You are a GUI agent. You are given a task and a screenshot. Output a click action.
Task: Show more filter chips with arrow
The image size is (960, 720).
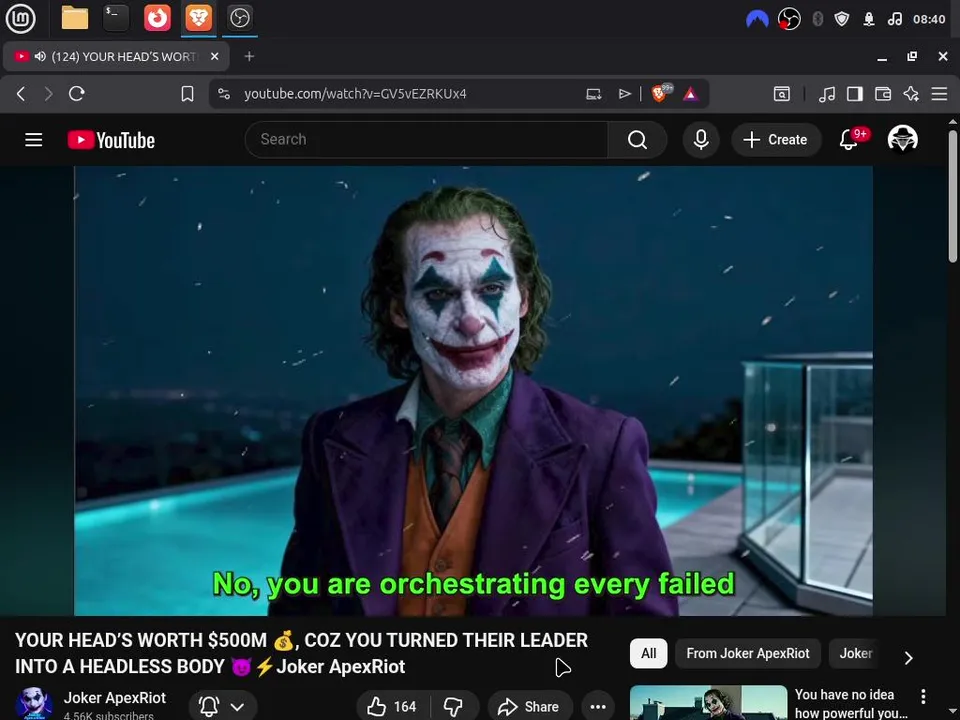[909, 658]
